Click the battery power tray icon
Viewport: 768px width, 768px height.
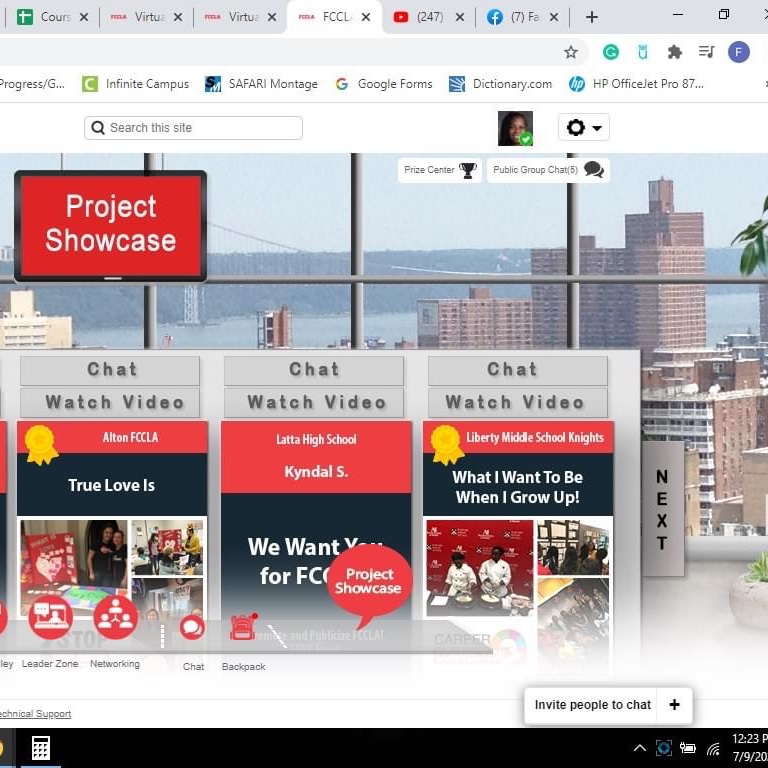688,748
